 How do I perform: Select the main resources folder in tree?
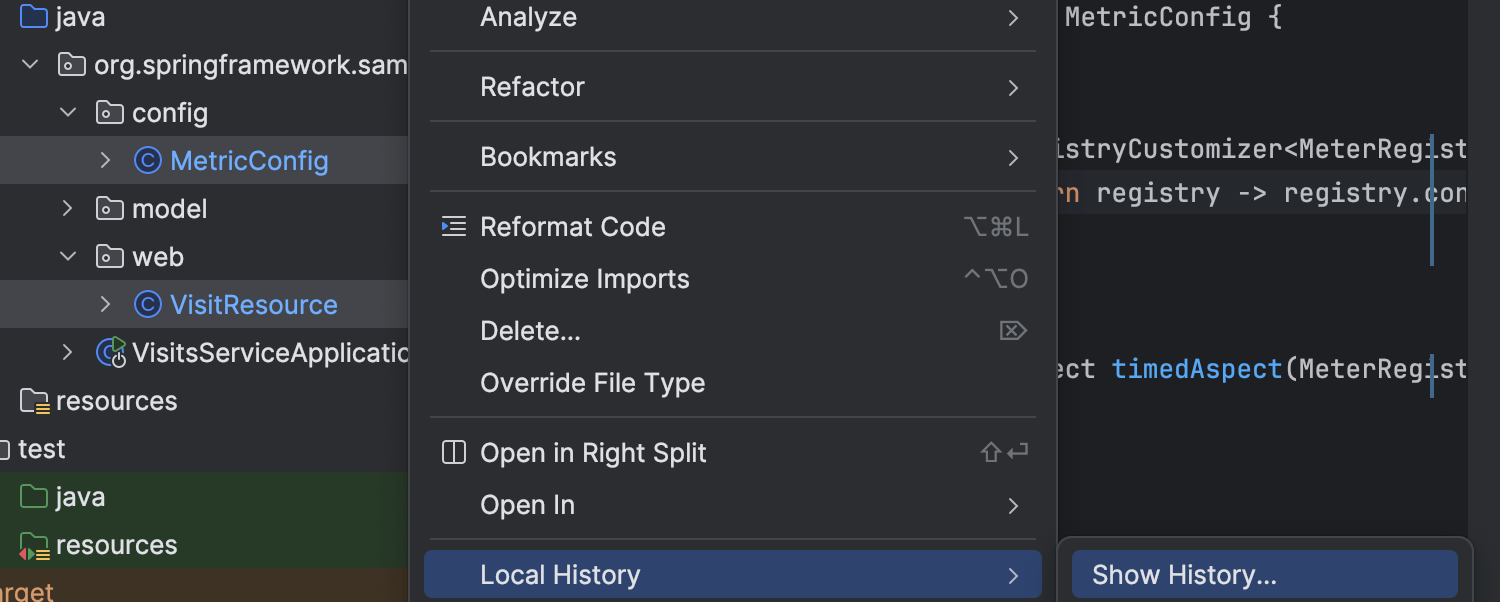(x=116, y=401)
